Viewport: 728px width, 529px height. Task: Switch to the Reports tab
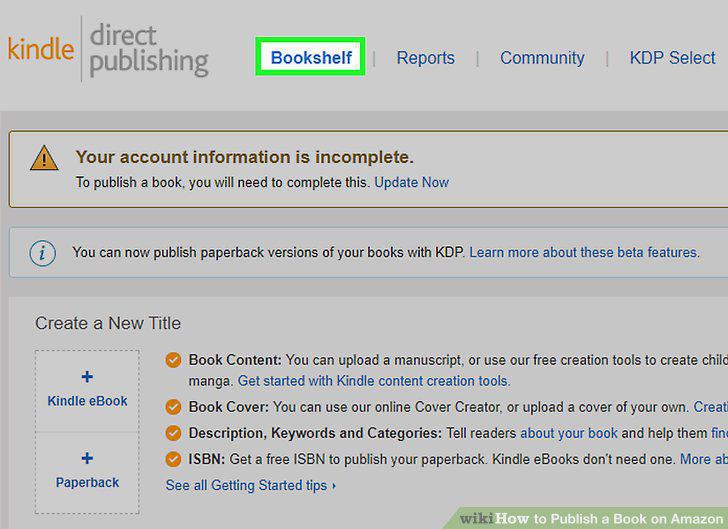pos(425,58)
